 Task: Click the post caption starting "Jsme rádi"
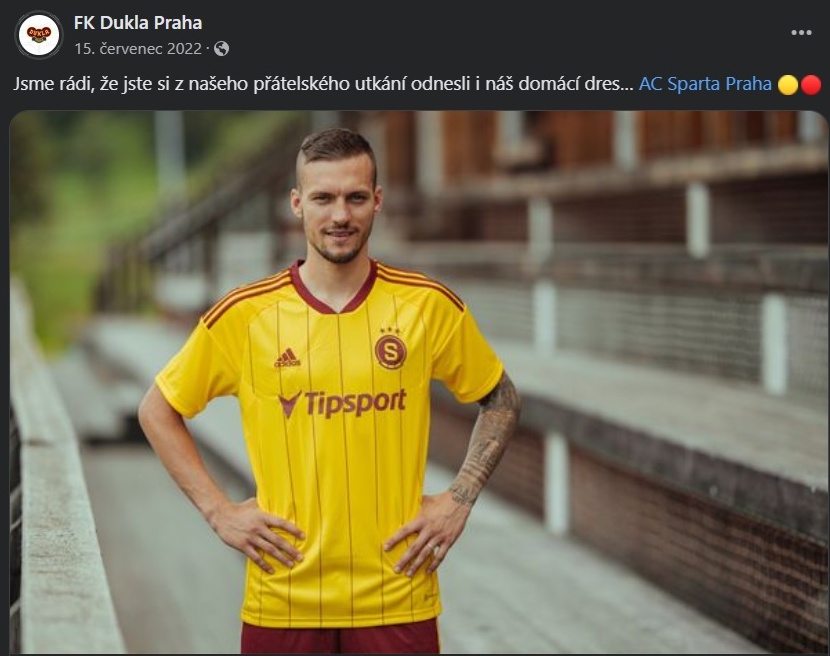click(323, 84)
